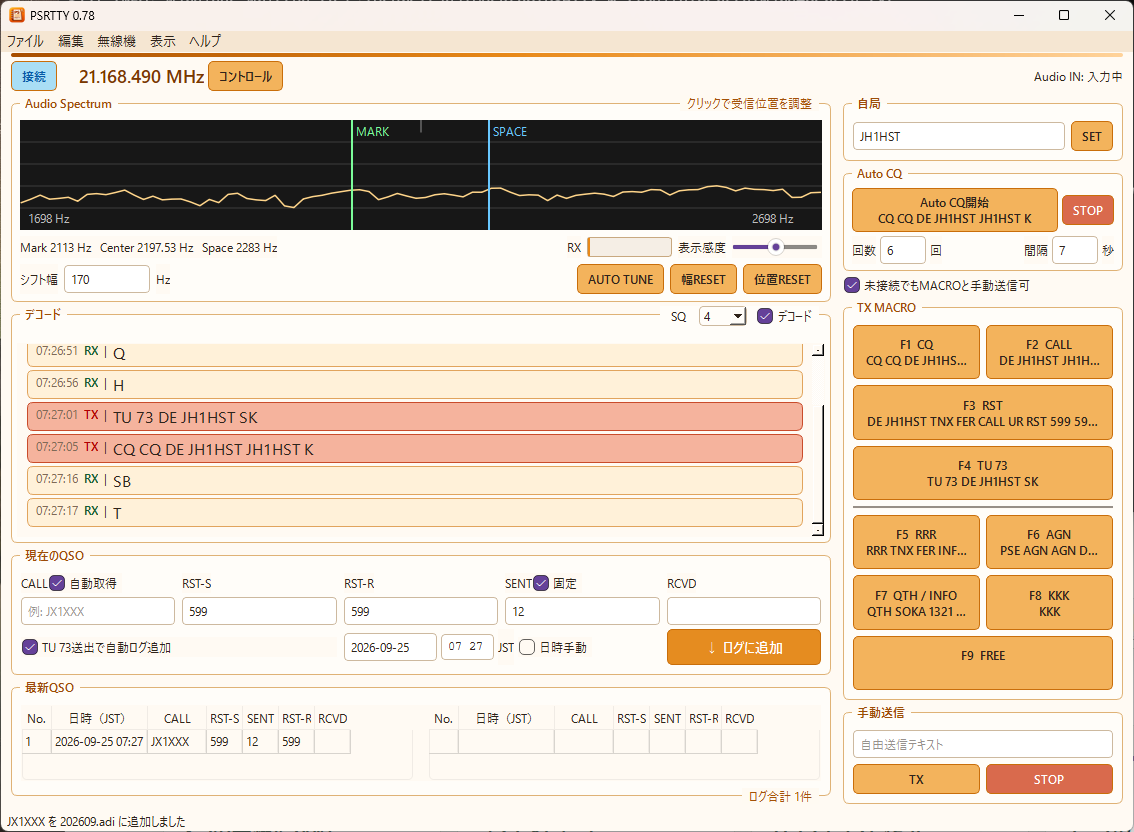Image resolution: width=1134 pixels, height=832 pixels.
Task: Select the 07:27:05 CQ CQ TX row
Action: (x=415, y=449)
